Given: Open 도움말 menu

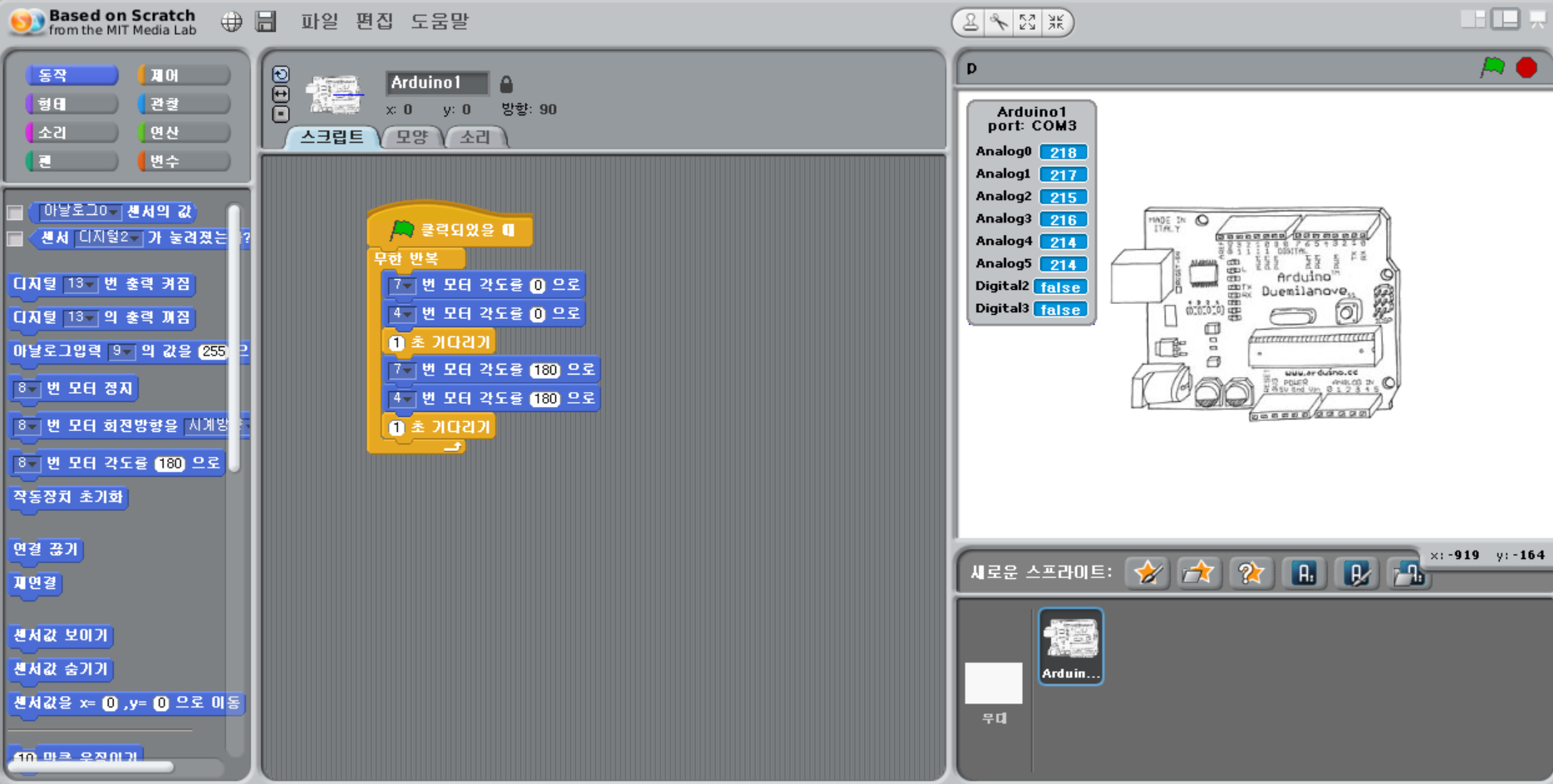Looking at the screenshot, I should 440,21.
